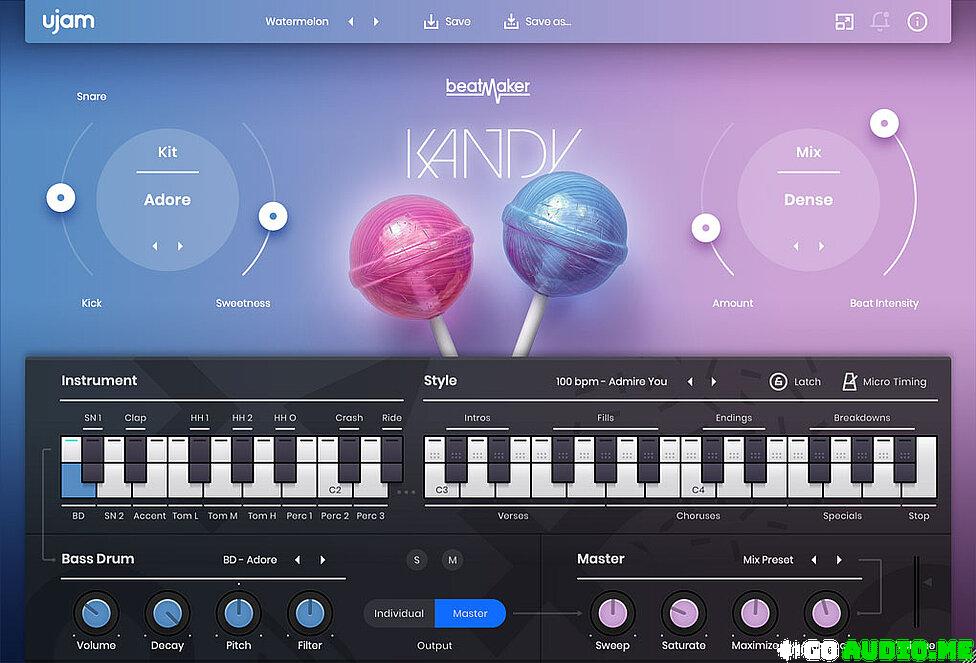The image size is (976, 663).
Task: Select next preset after Watermelon
Action: (x=376, y=21)
